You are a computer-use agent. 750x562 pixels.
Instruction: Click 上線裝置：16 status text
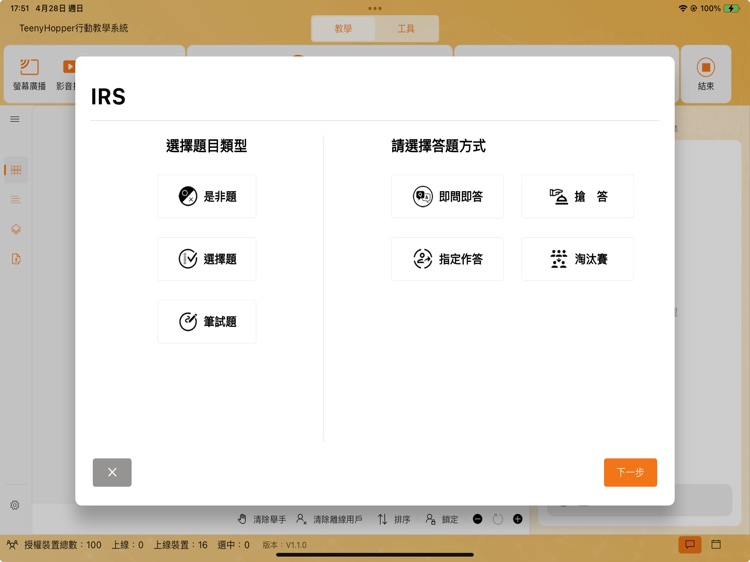[x=180, y=545]
